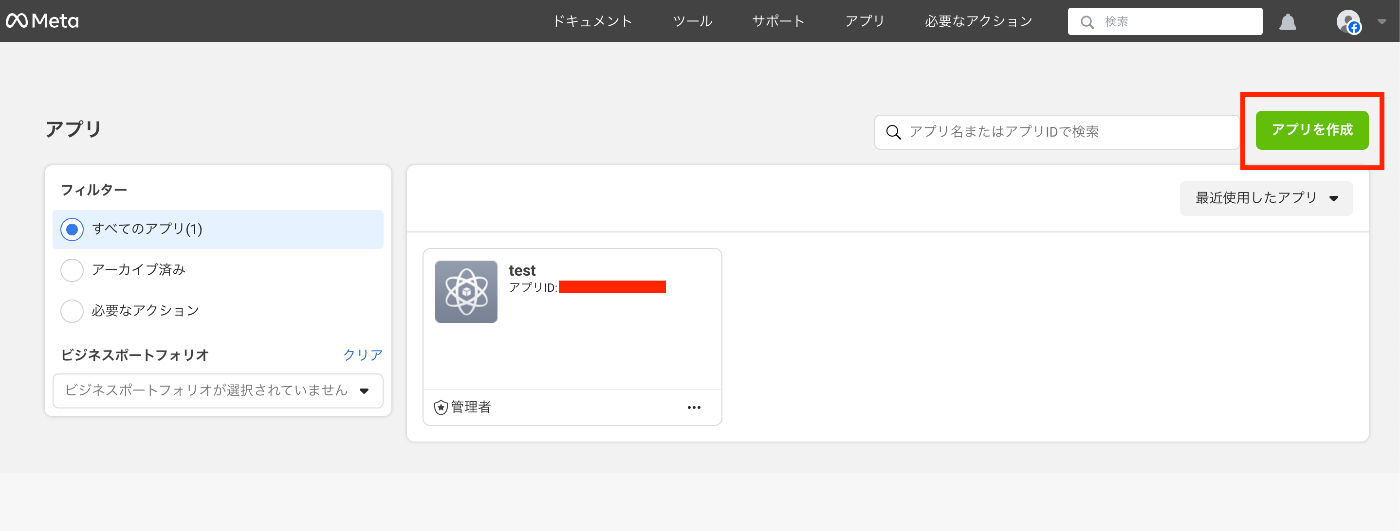
Task: Open the ドキュメント menu
Action: click(x=593, y=21)
